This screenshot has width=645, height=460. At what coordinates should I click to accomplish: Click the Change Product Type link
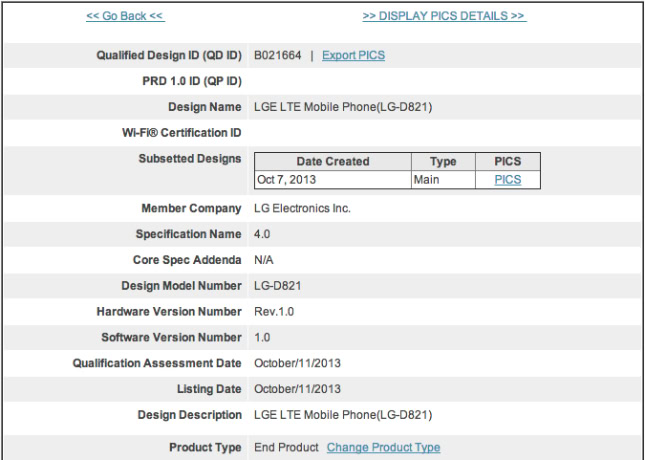pos(383,448)
